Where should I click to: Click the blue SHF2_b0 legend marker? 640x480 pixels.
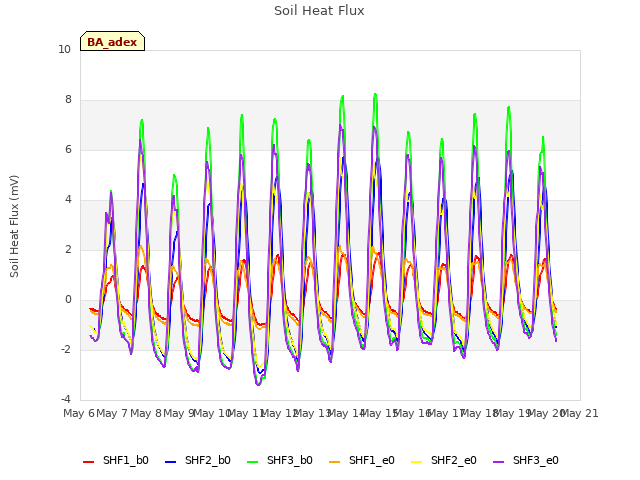coord(171,462)
